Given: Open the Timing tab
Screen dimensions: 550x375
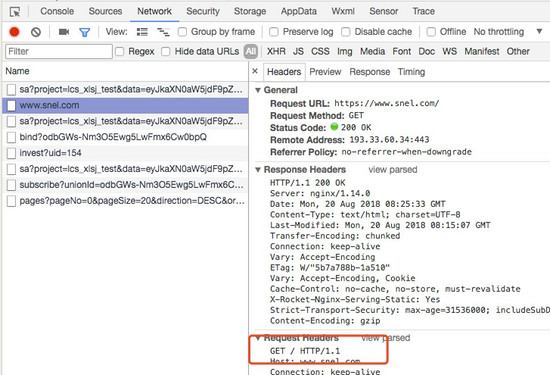Looking at the screenshot, I should (411, 72).
